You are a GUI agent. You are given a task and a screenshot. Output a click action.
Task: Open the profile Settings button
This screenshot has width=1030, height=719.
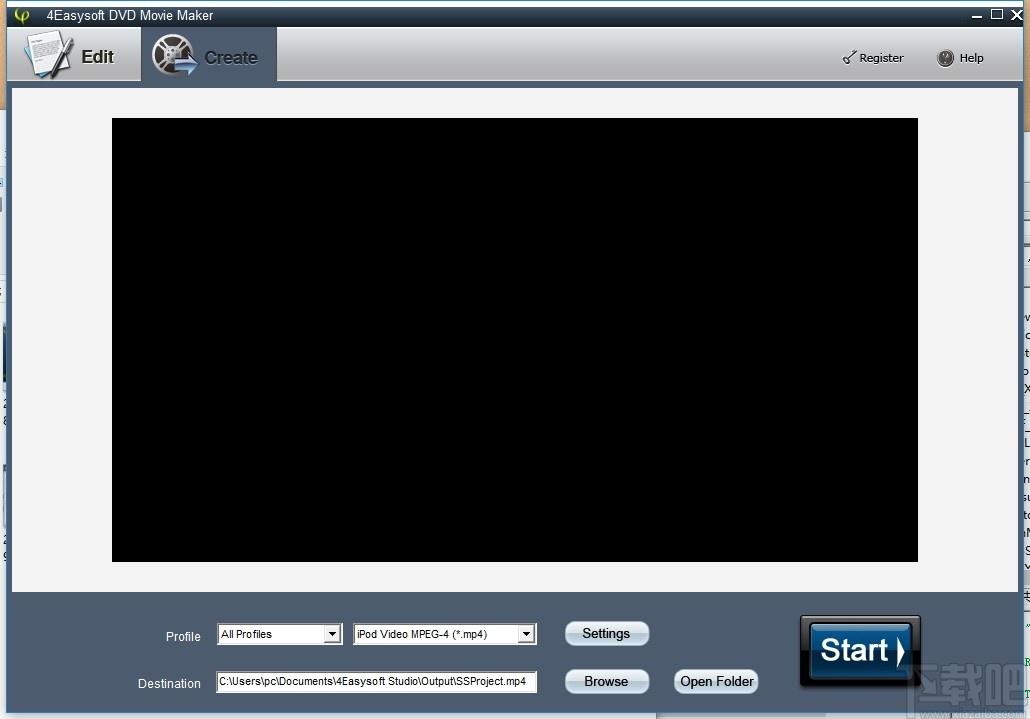click(x=606, y=634)
